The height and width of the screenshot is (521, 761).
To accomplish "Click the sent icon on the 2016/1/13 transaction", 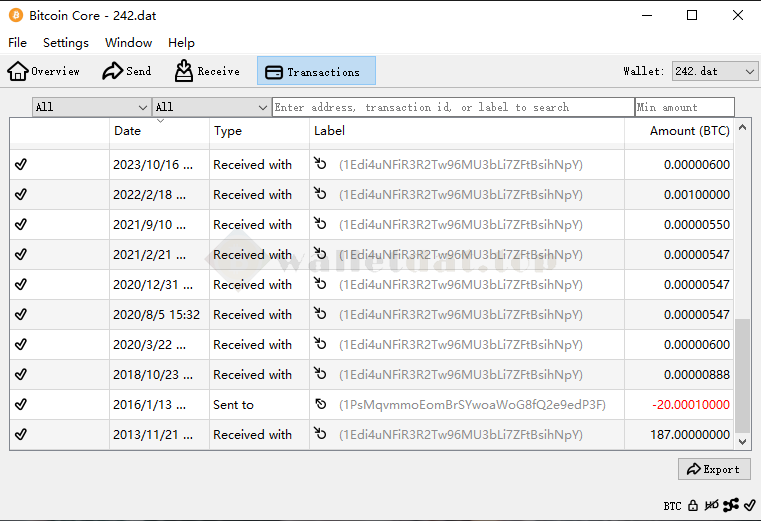I will 320,405.
